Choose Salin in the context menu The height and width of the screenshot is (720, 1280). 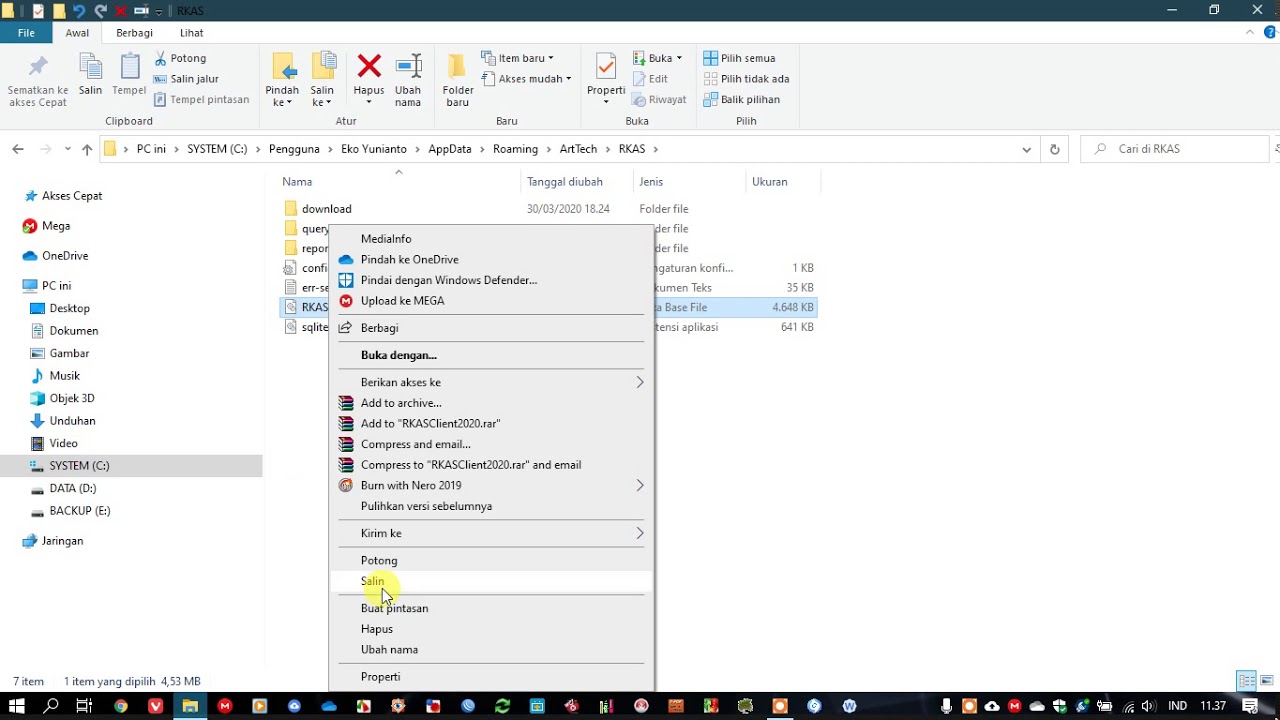coord(491,581)
